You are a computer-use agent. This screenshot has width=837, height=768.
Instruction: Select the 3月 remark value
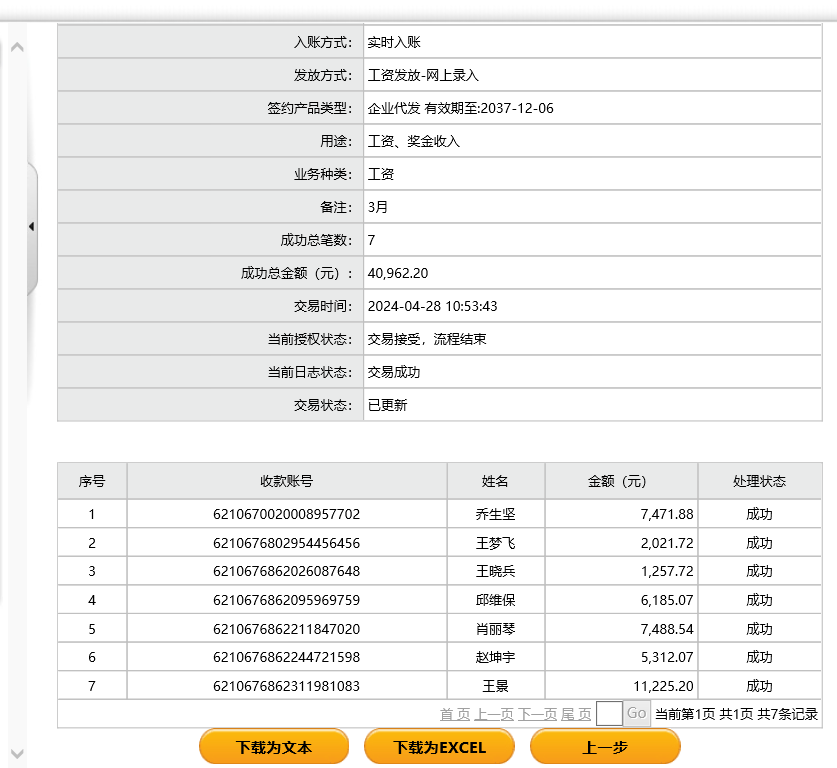[x=378, y=208]
